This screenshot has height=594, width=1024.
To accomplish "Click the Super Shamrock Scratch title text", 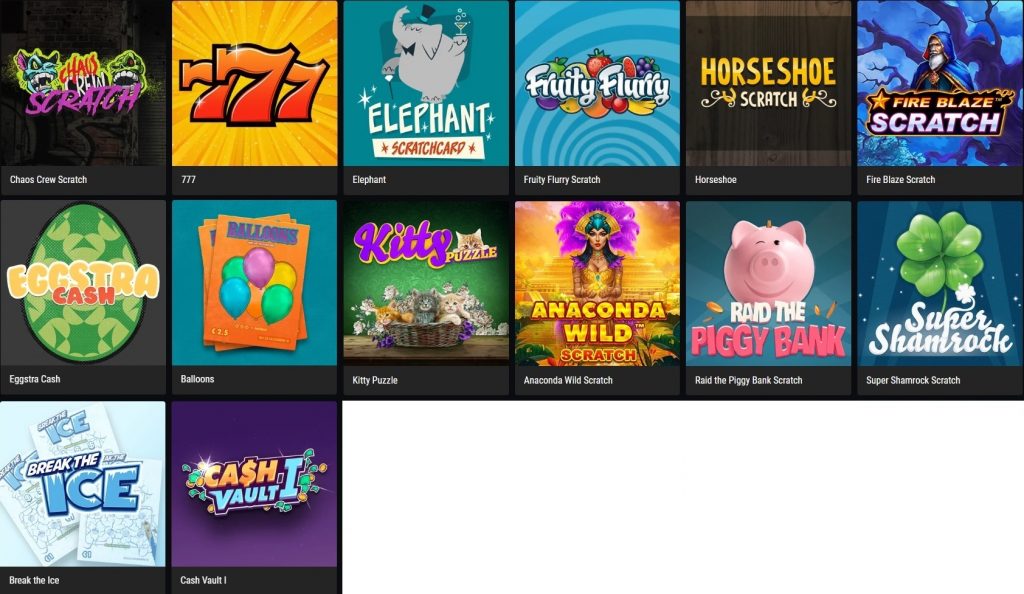I will click(x=913, y=380).
